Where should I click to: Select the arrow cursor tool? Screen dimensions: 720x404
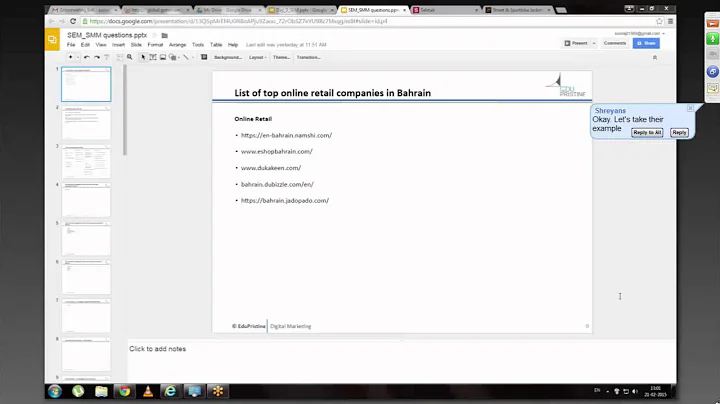pyautogui.click(x=143, y=57)
